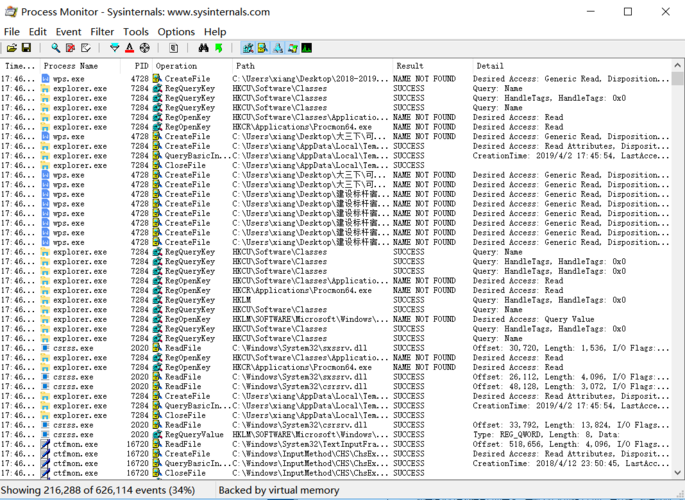The image size is (685, 500).
Task: Select the ReadFile row with Offset: 48,128
Action: (336, 386)
